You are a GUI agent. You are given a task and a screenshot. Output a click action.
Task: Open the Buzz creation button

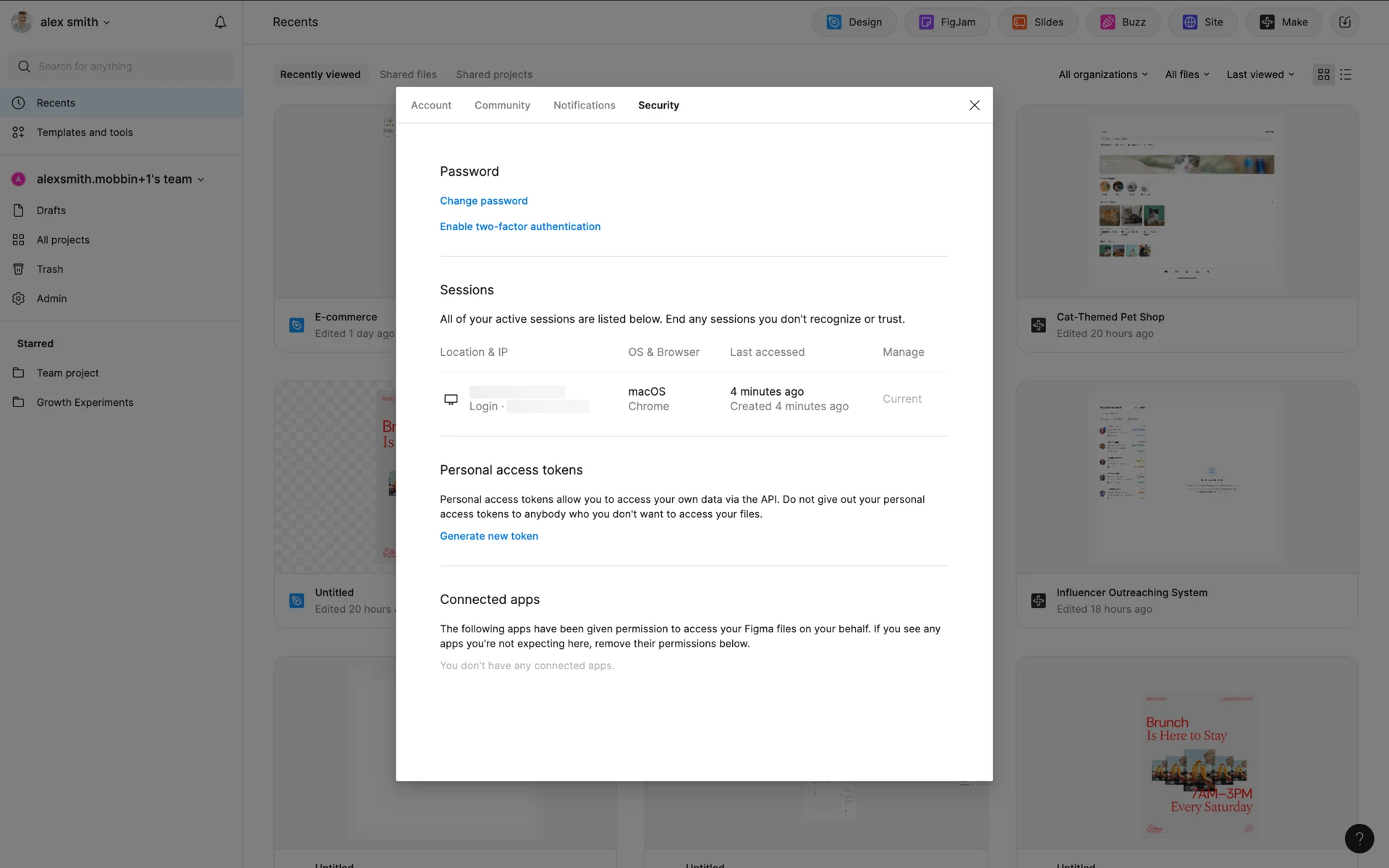pos(1123,22)
